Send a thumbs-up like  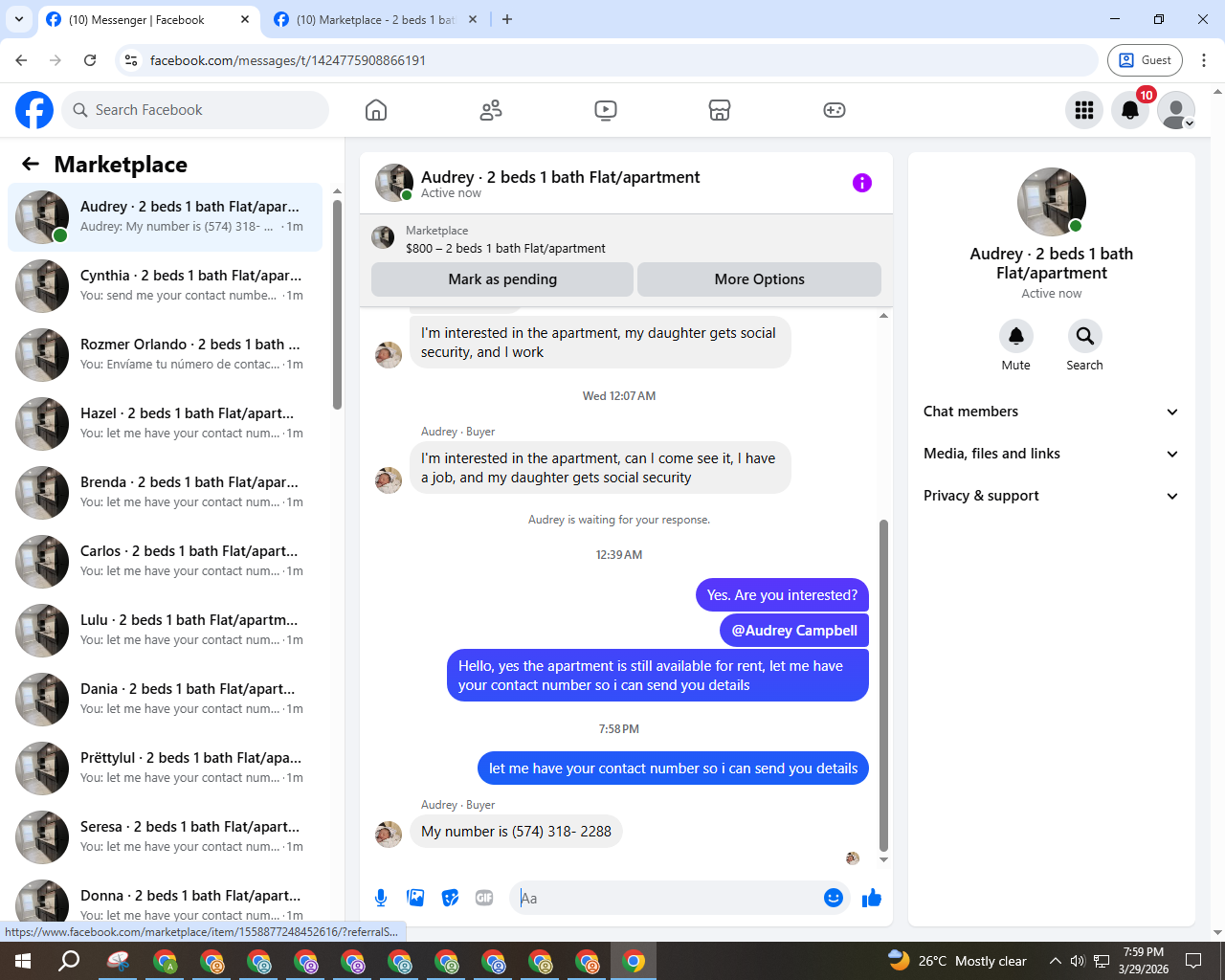(x=872, y=898)
